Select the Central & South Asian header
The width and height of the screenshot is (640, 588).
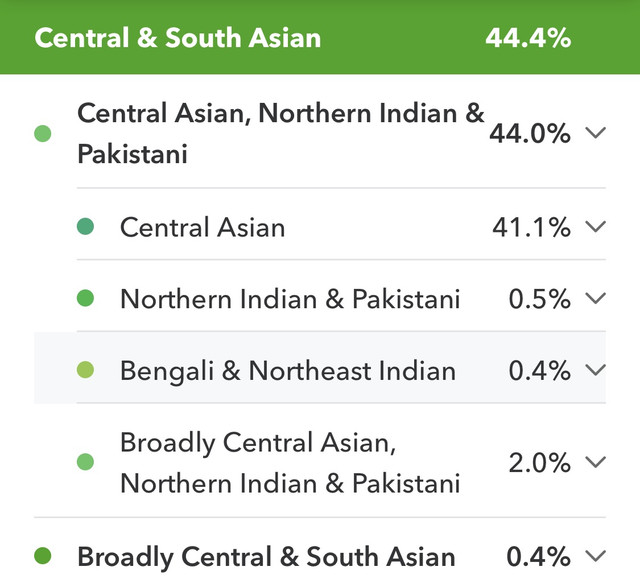click(178, 38)
